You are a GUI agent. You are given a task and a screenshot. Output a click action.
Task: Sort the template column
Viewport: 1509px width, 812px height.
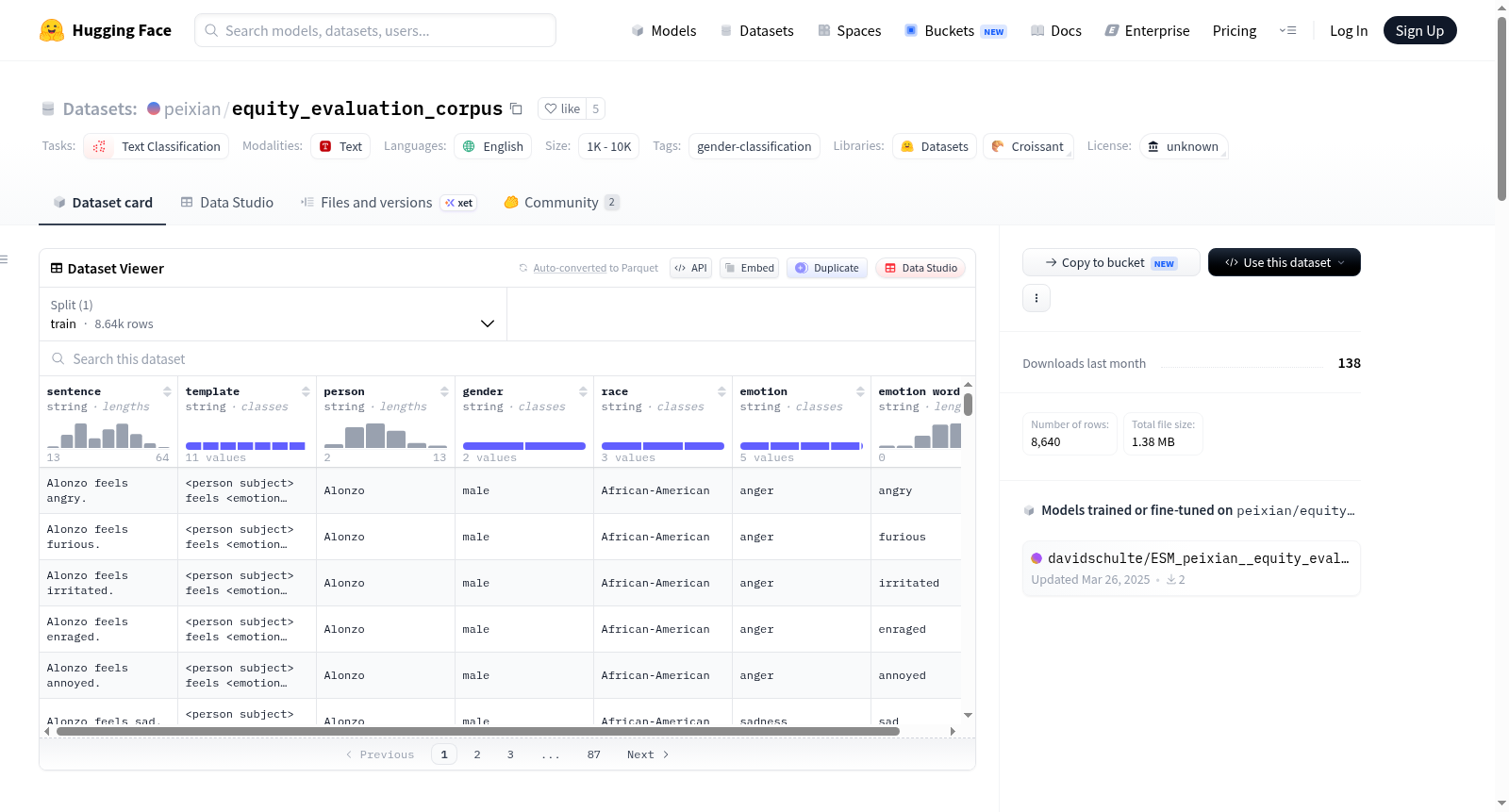tap(306, 391)
